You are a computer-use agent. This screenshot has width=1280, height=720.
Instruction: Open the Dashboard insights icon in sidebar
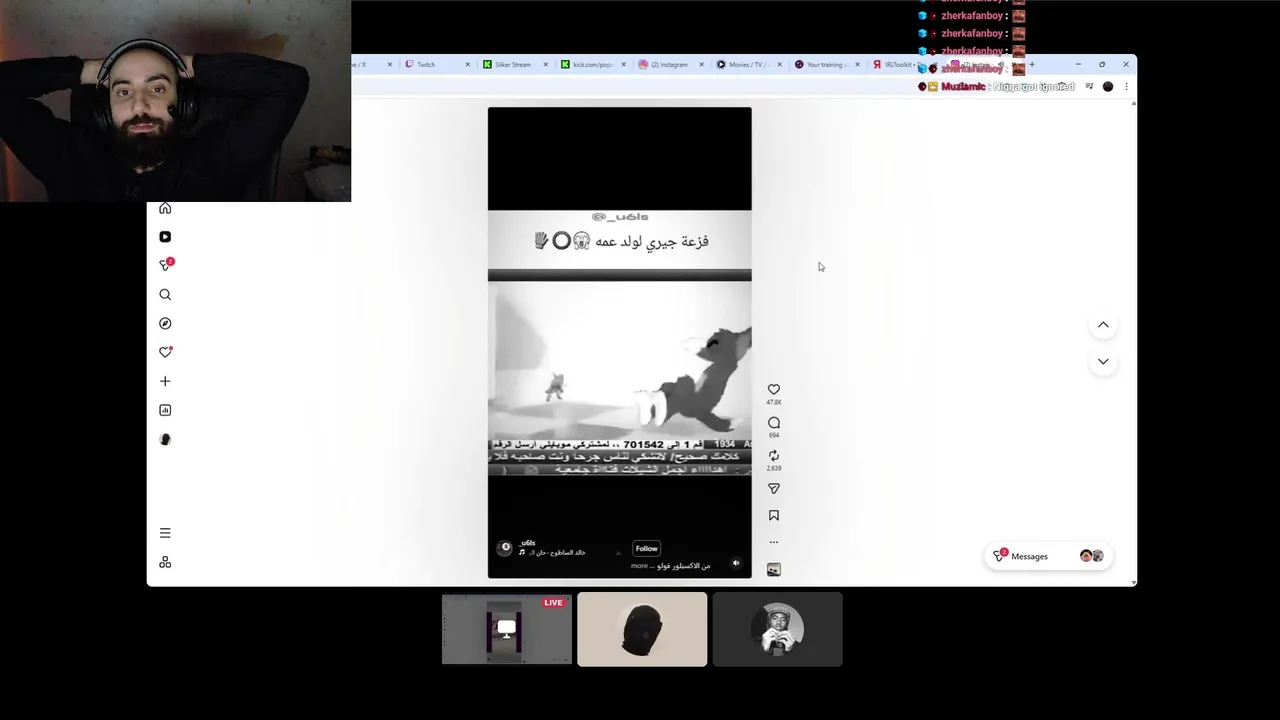tap(165, 410)
